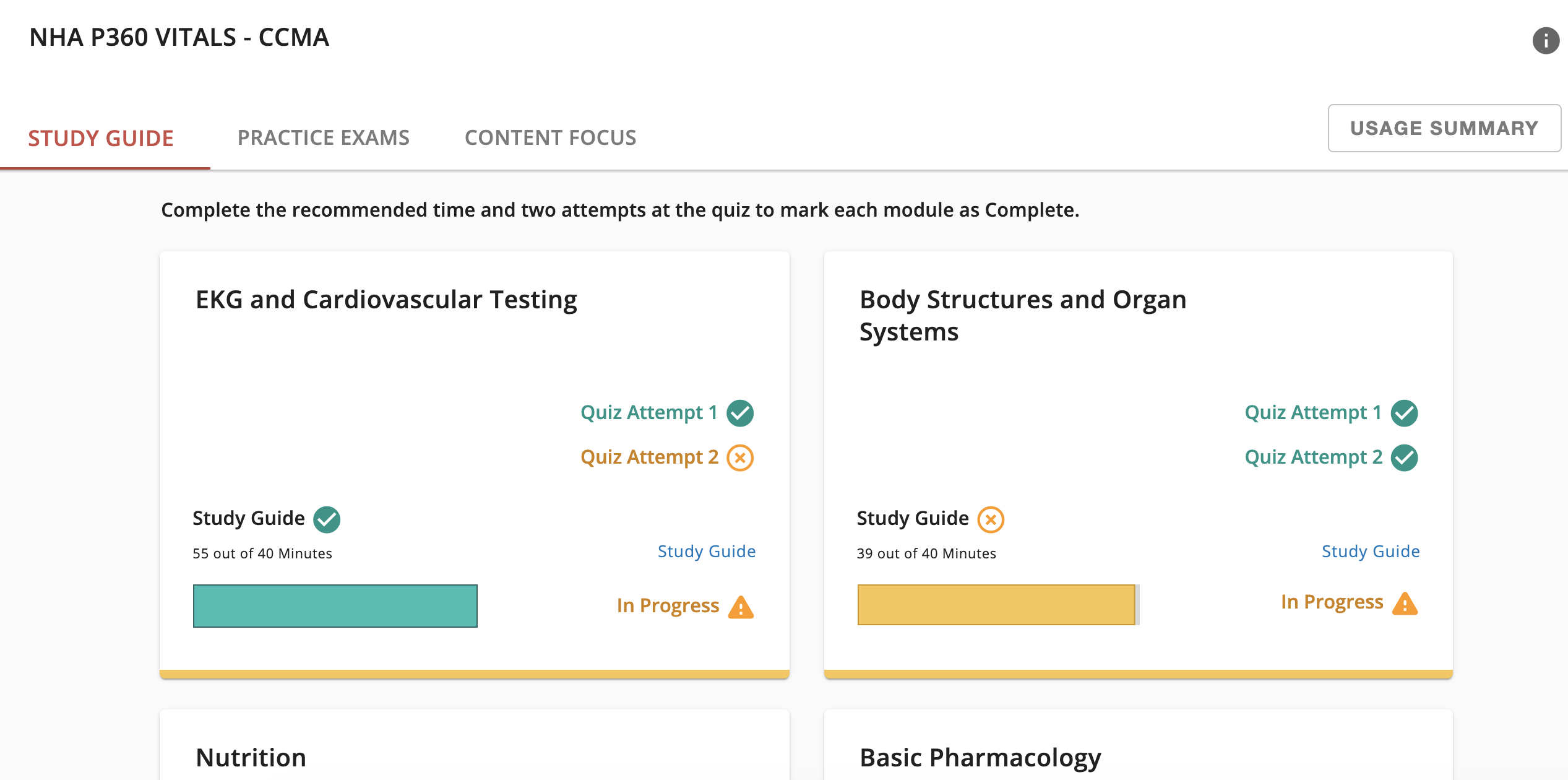Viewport: 1568px width, 780px height.
Task: Open the Study Guide link for EKG module
Action: (x=706, y=551)
